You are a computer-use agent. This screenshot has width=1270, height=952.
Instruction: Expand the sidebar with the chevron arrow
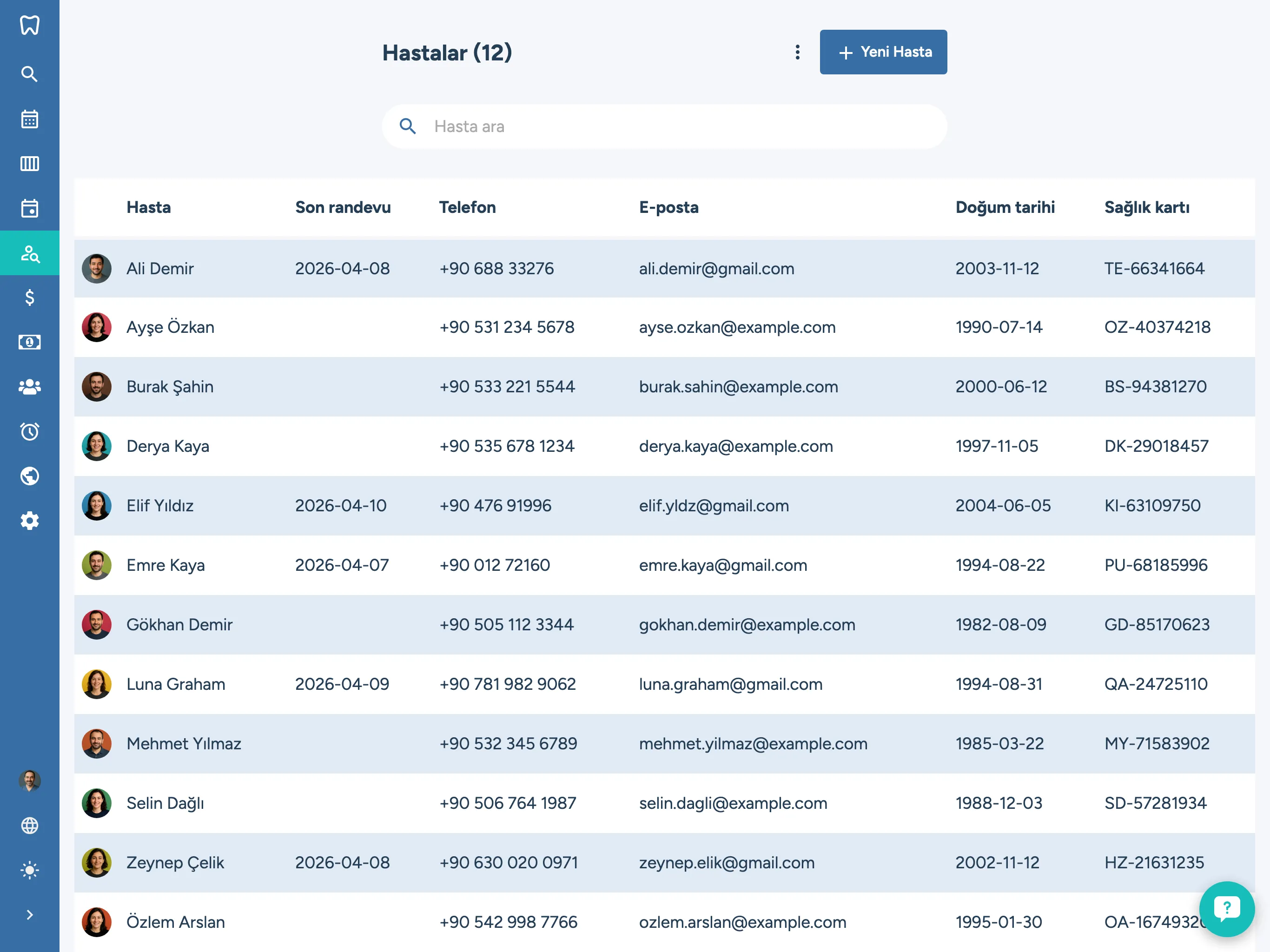(29, 915)
